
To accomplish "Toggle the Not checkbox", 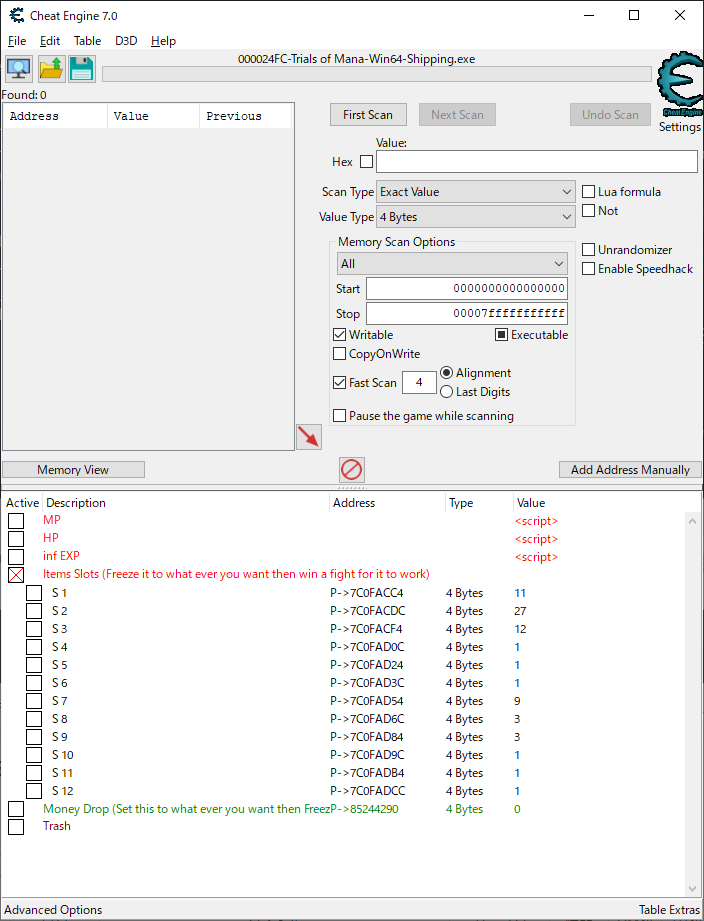I will pyautogui.click(x=588, y=210).
